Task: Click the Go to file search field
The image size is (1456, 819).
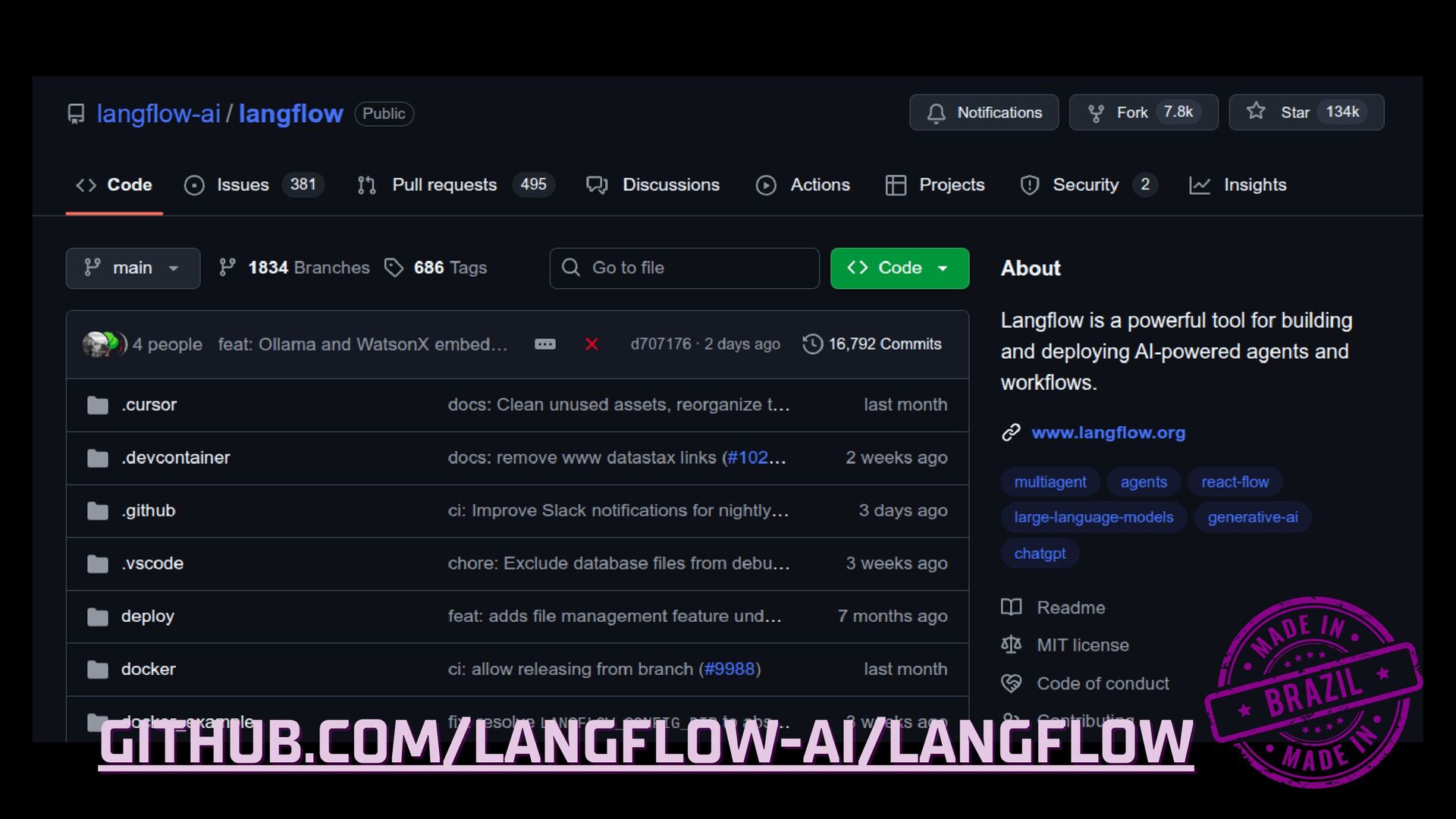Action: [x=684, y=268]
